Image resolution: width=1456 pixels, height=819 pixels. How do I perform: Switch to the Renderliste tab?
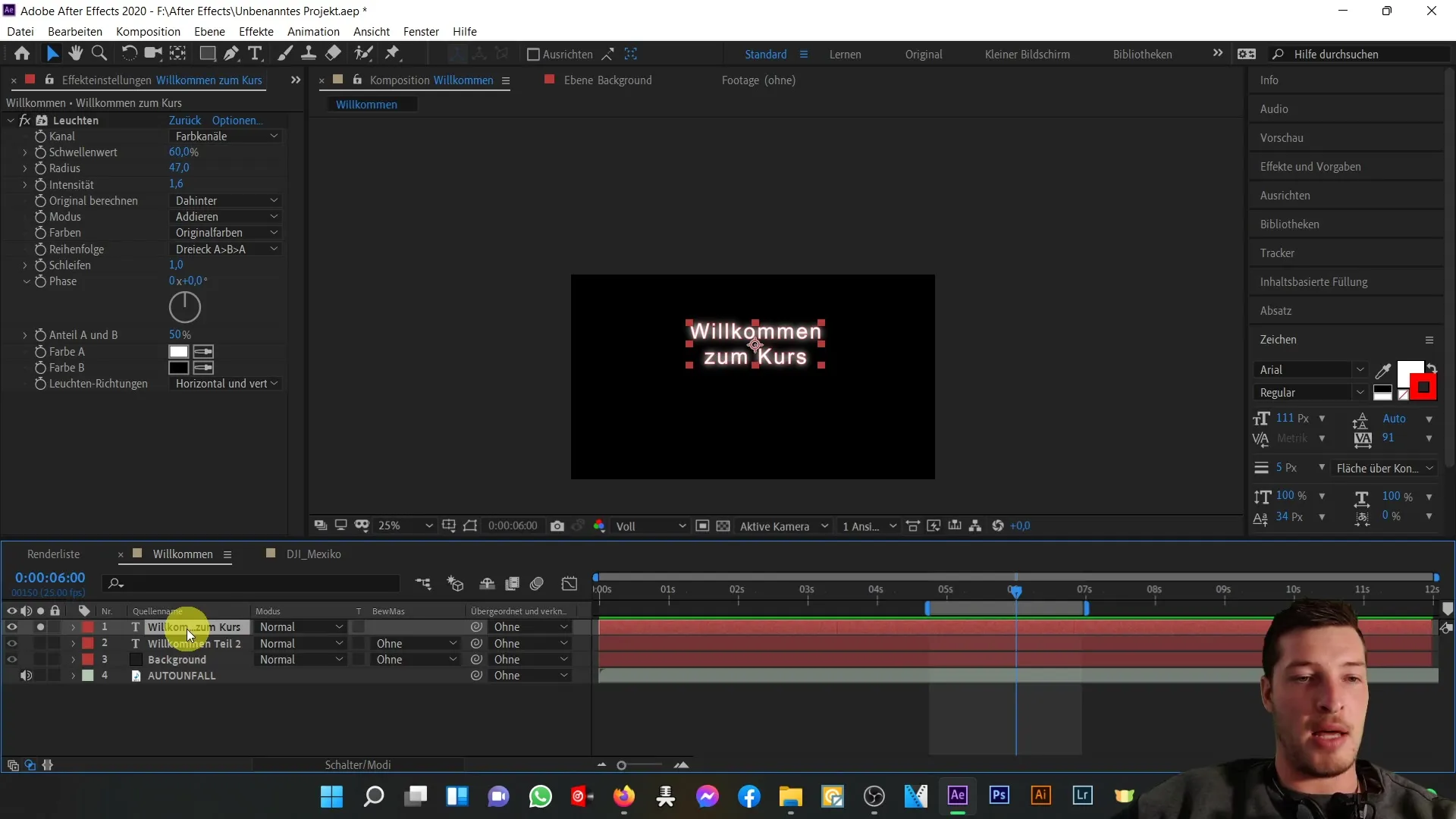53,553
